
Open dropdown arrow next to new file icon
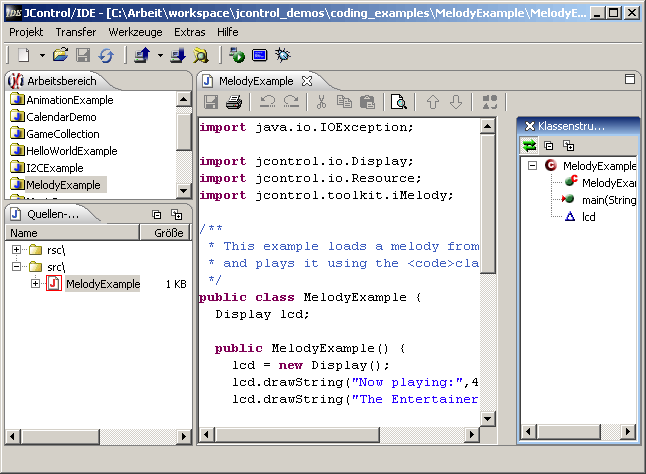39,55
